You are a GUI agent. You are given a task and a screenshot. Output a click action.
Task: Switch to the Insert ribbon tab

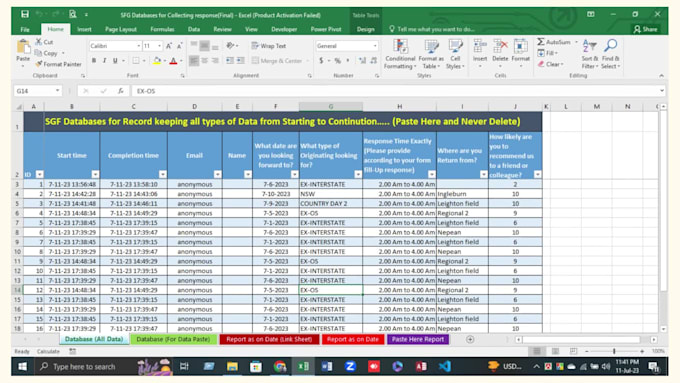coord(84,29)
